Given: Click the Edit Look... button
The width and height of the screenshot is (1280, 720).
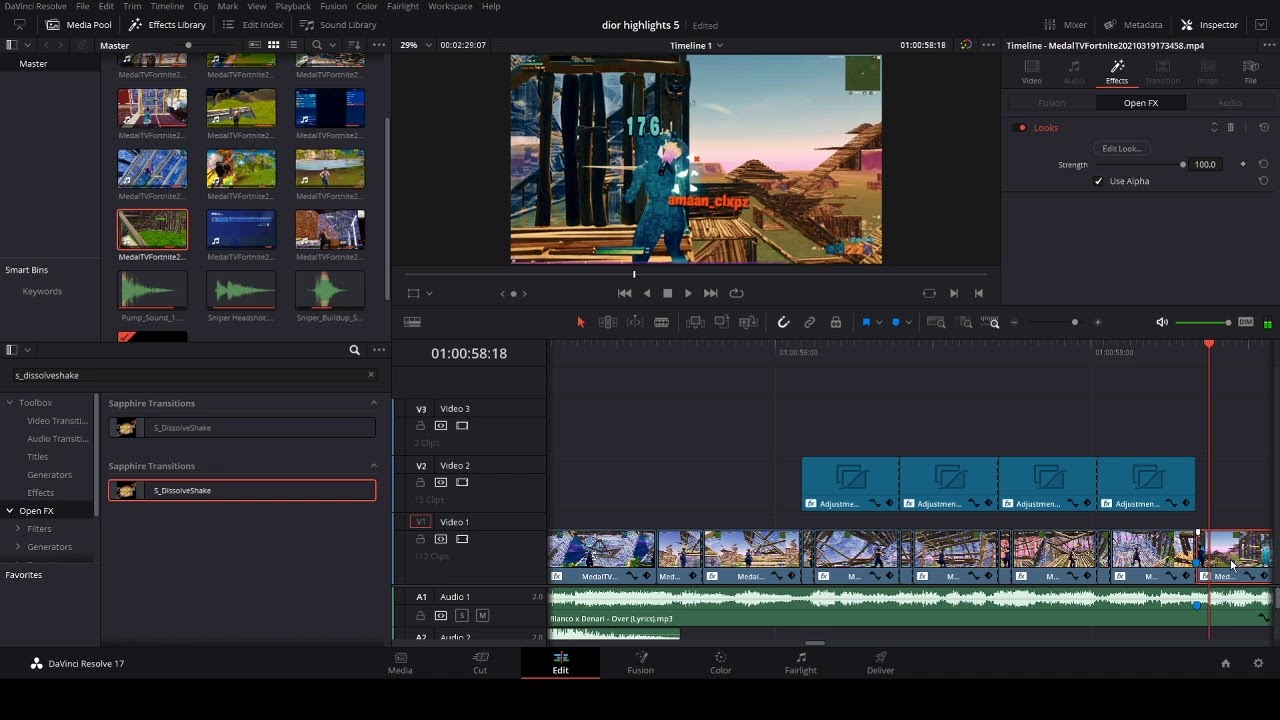Looking at the screenshot, I should [1122, 148].
